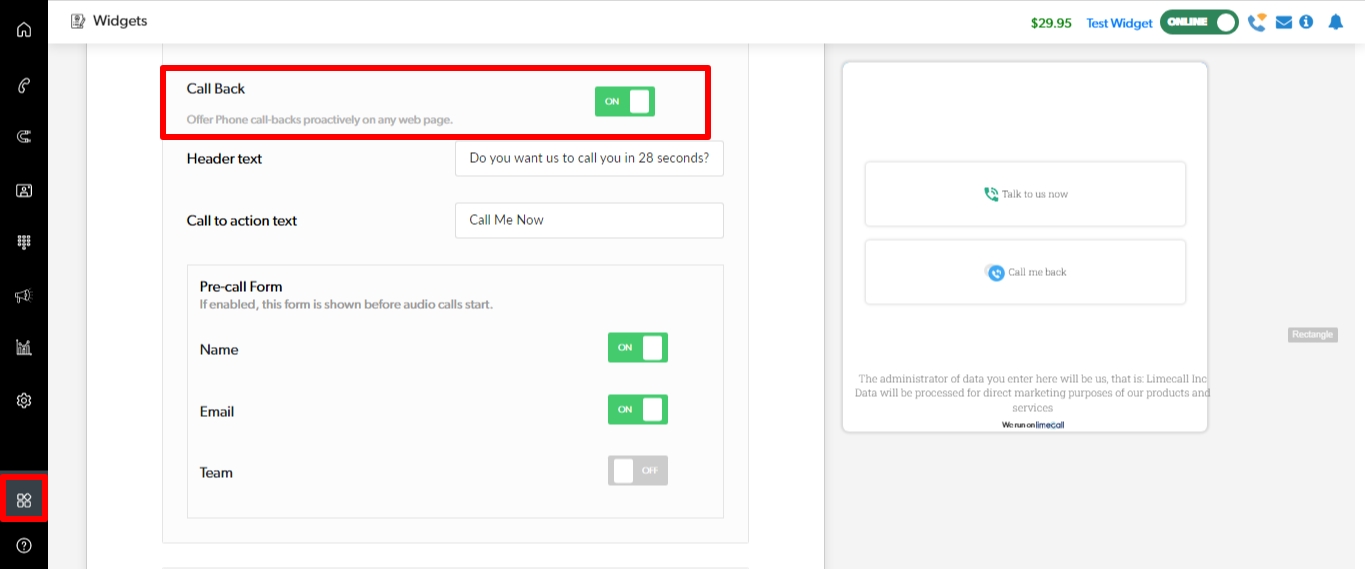Screen dimensions: 1365x569
Task: Open the contacts card sidebar icon
Action: click(x=24, y=190)
